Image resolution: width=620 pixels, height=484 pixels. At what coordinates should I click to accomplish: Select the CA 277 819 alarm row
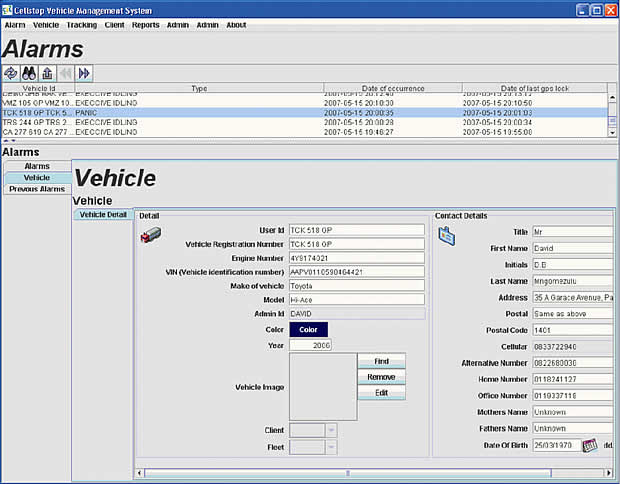click(x=305, y=132)
